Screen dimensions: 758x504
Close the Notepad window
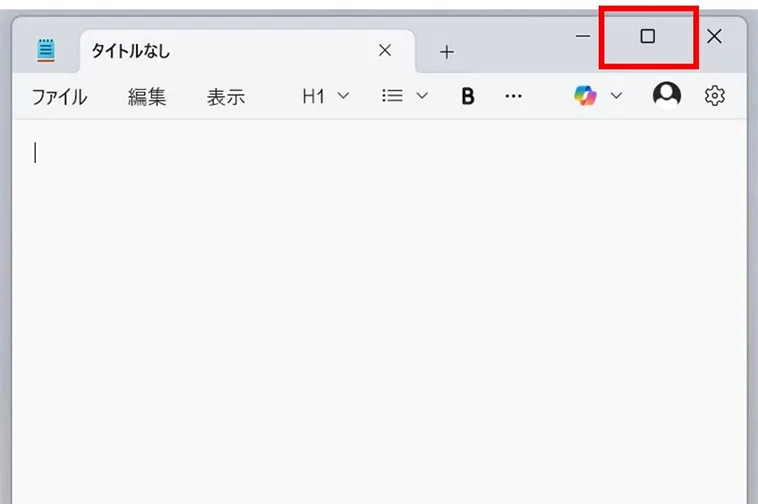pyautogui.click(x=714, y=36)
